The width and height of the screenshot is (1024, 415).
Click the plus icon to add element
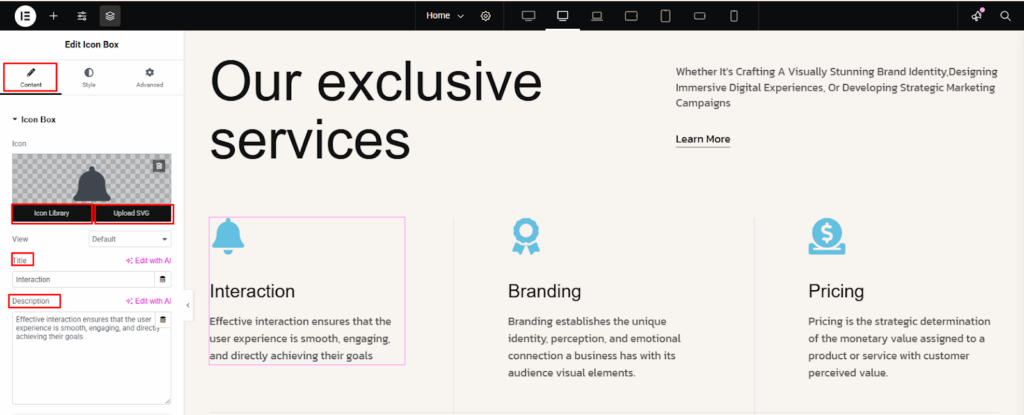pyautogui.click(x=53, y=16)
